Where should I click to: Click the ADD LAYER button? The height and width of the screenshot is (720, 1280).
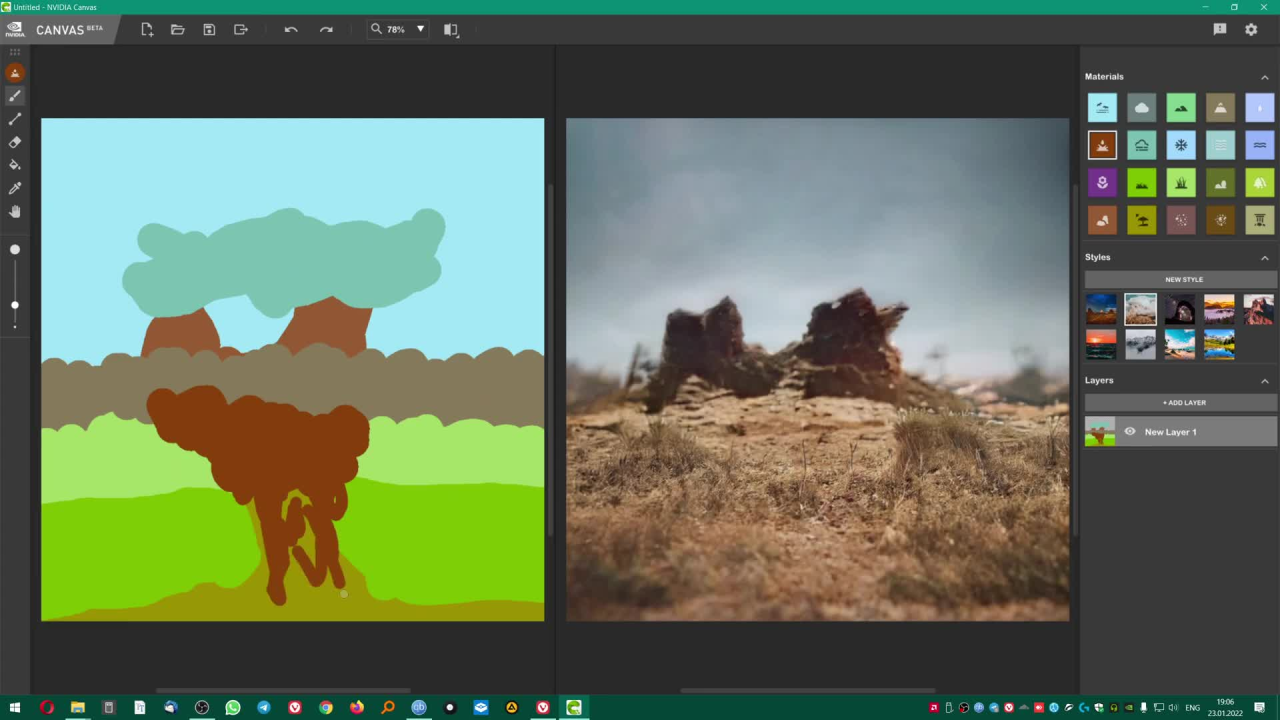(x=1183, y=403)
